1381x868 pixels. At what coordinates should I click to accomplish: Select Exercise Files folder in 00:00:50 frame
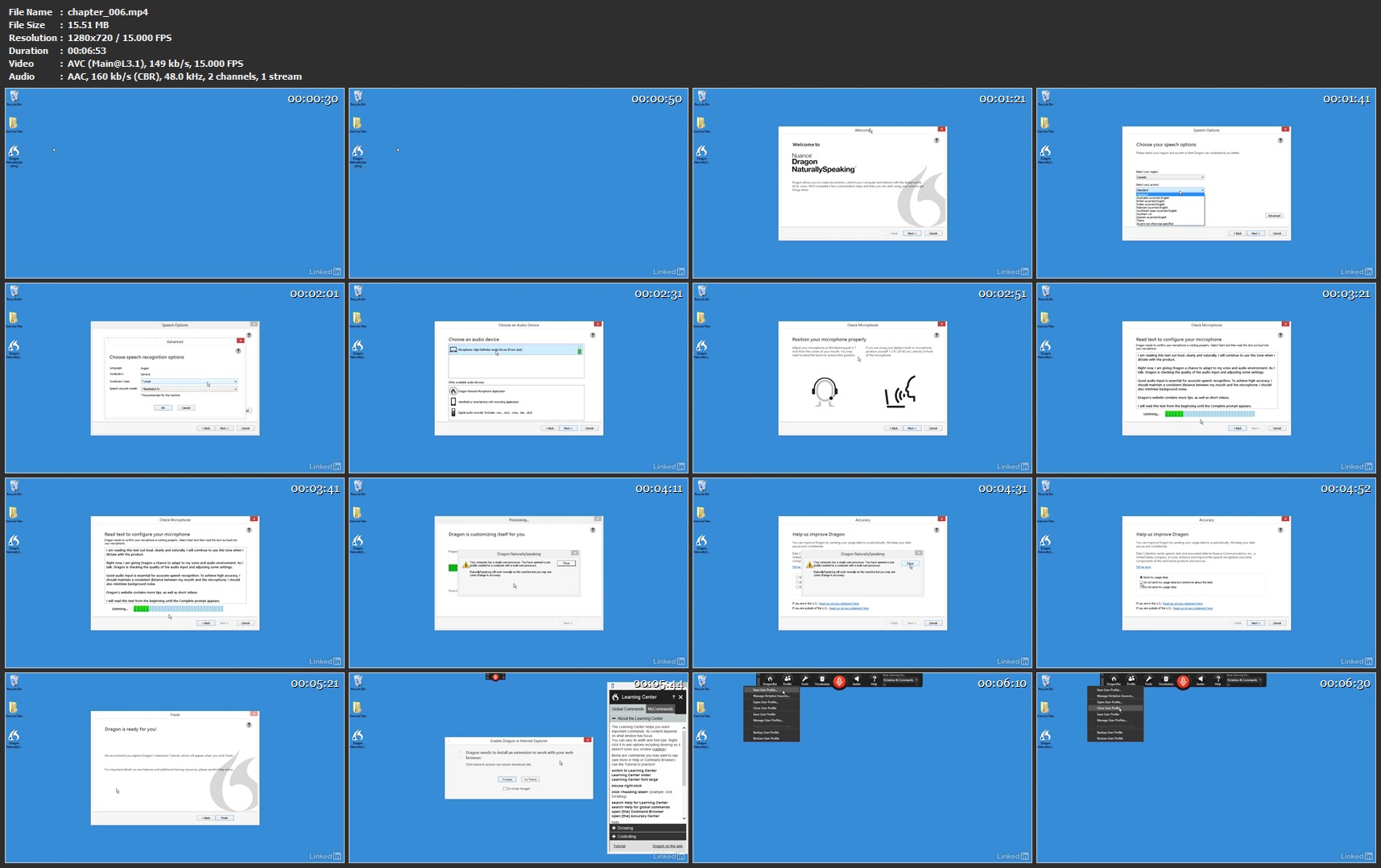coord(357,125)
